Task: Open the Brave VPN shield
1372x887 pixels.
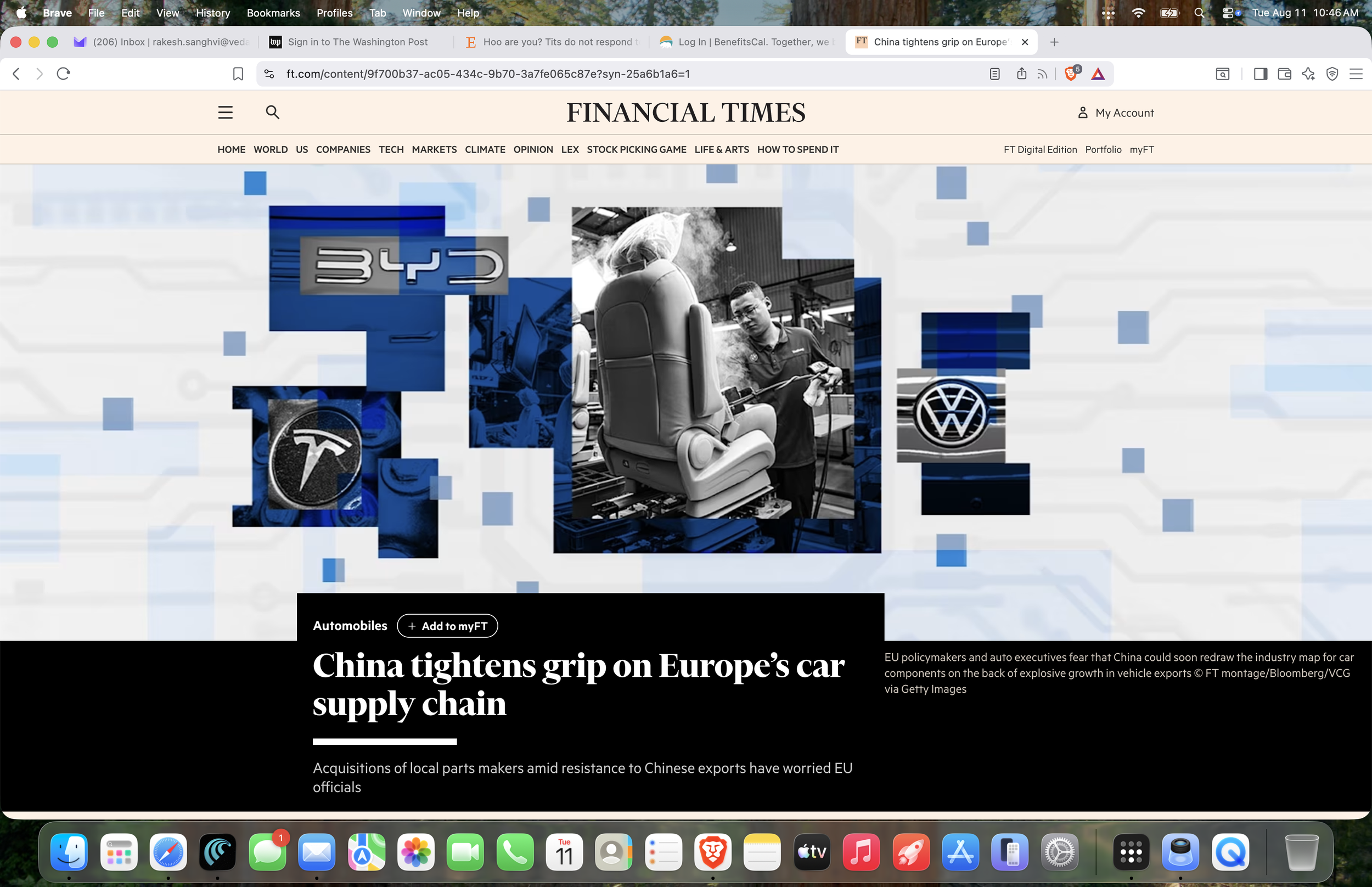Action: pyautogui.click(x=1332, y=74)
